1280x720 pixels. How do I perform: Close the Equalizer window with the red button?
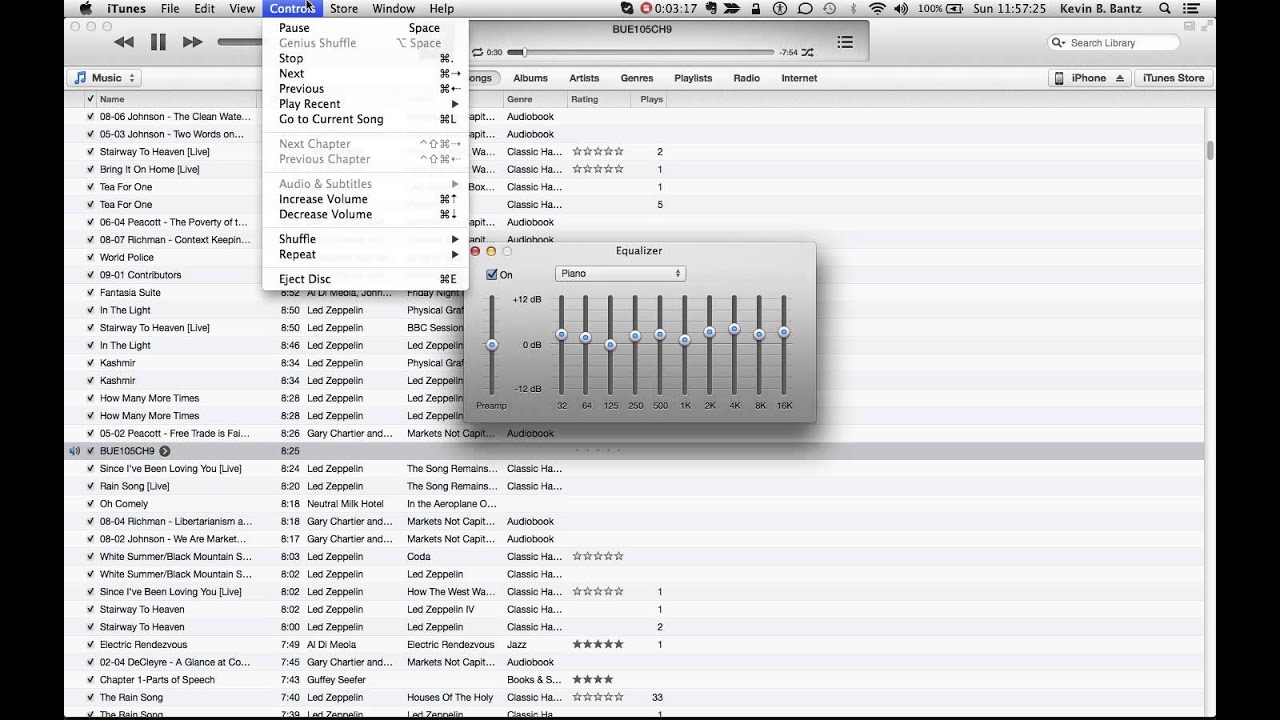(x=475, y=251)
